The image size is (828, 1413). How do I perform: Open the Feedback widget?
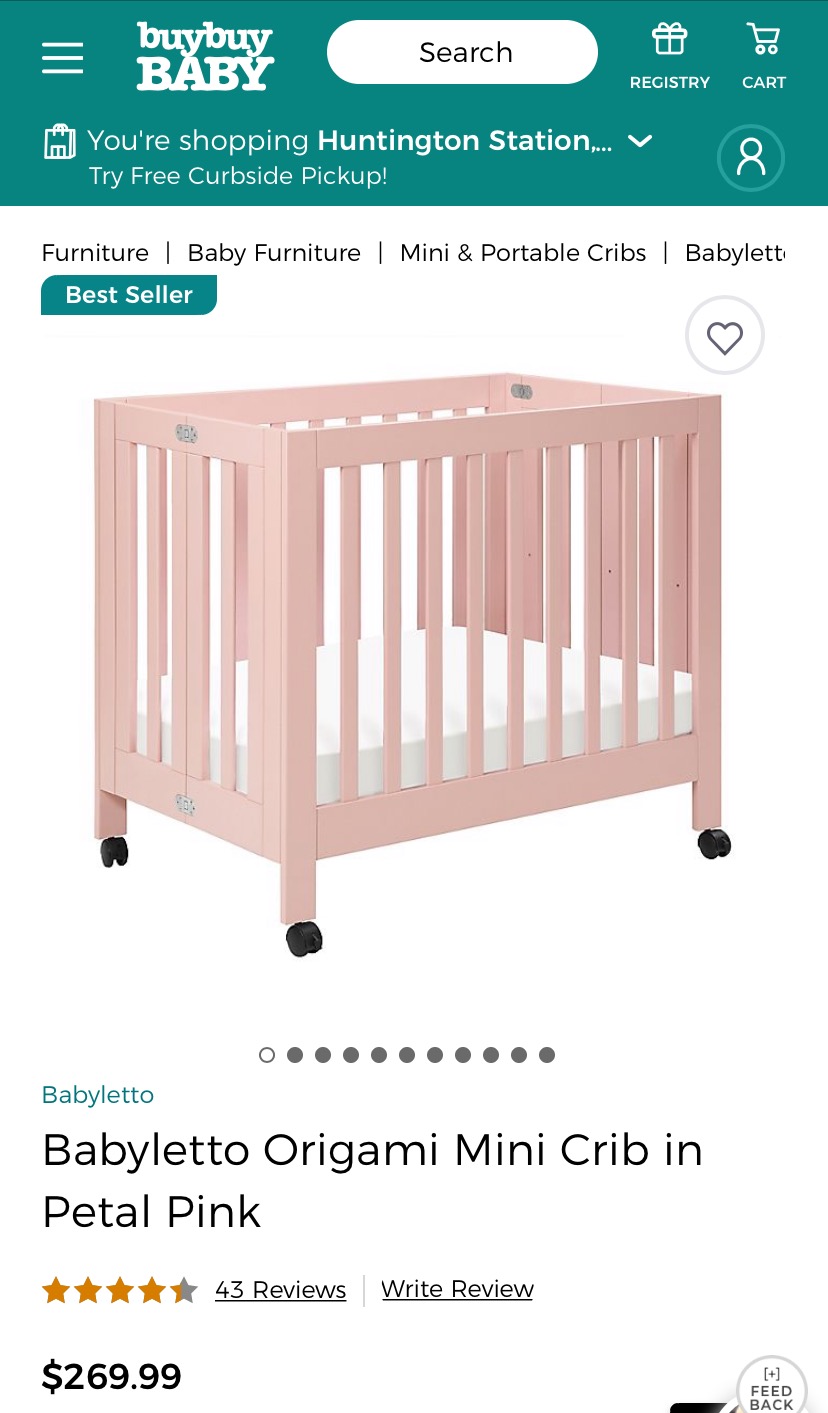point(771,1387)
